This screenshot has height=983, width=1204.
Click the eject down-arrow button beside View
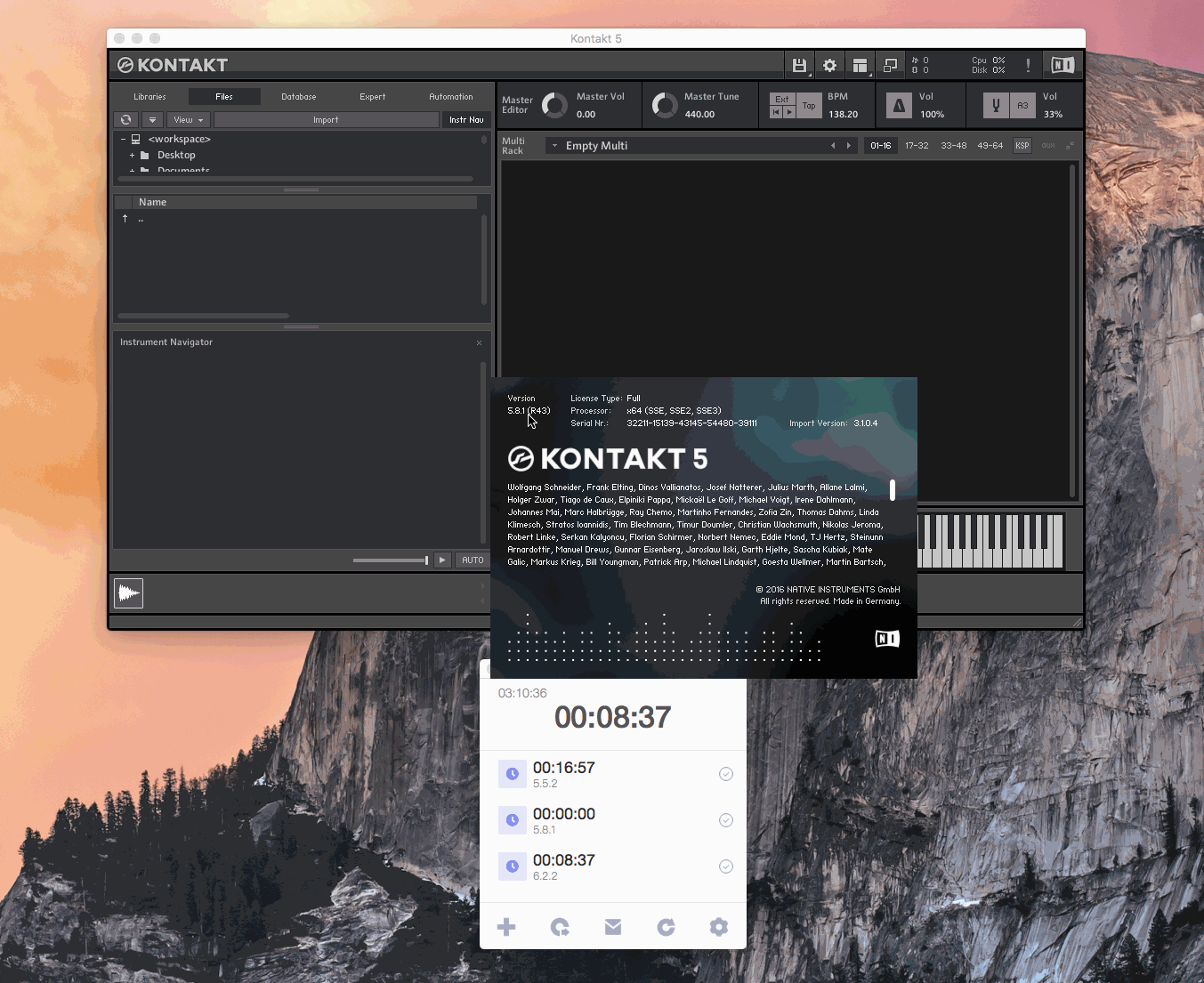click(x=152, y=119)
